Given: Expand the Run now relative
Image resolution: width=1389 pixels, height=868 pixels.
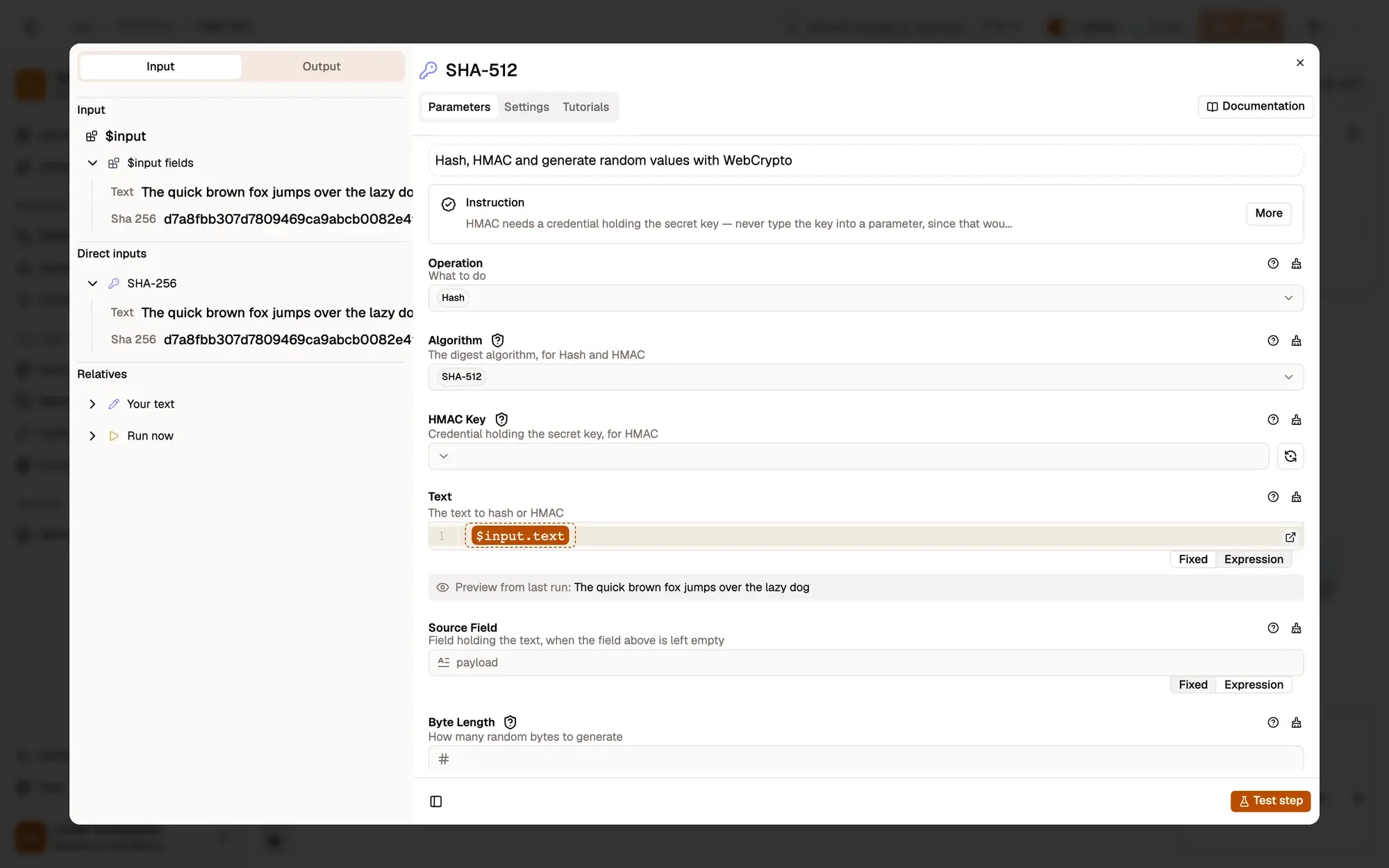Looking at the screenshot, I should pos(92,436).
